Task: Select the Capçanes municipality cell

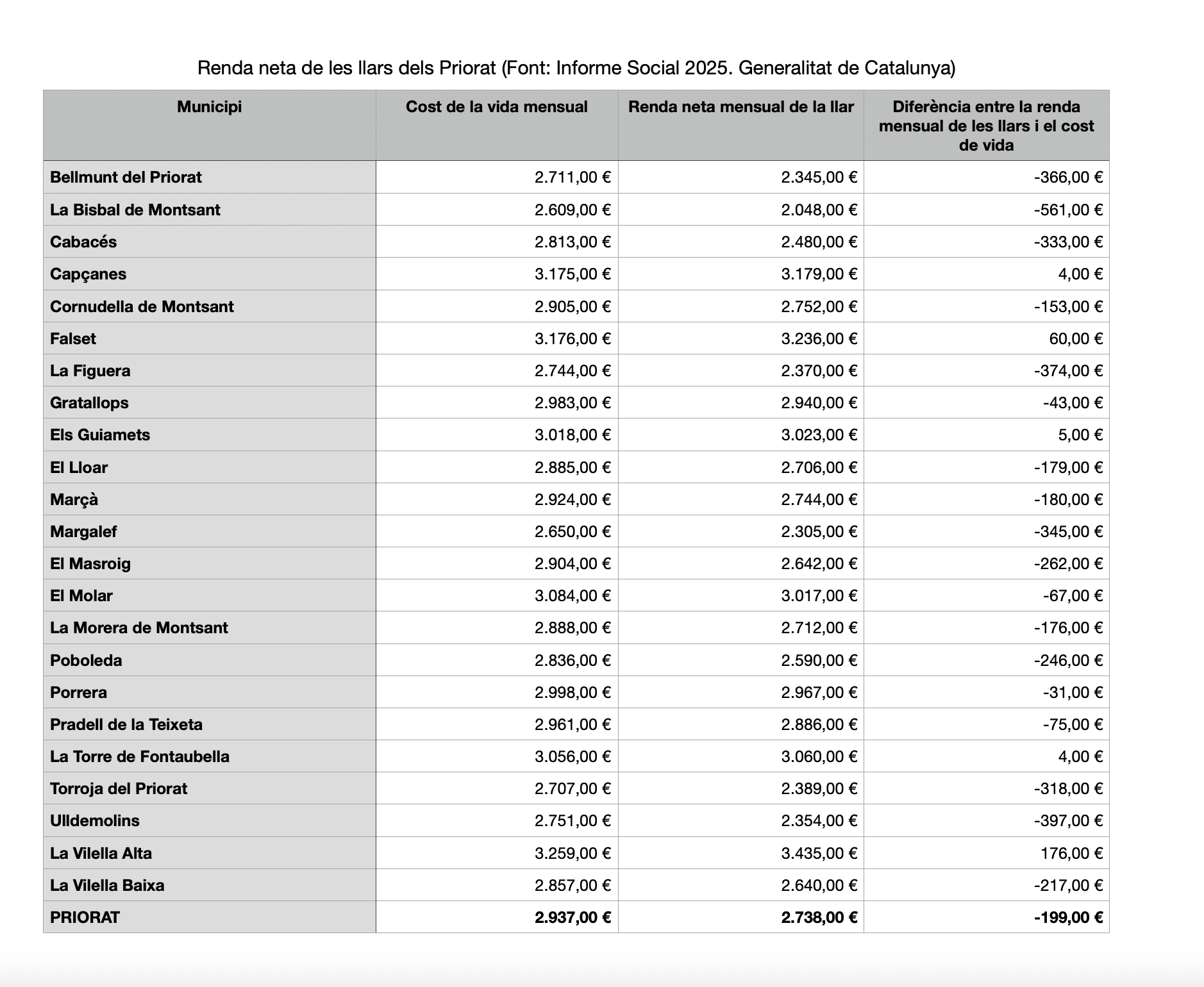Action: pos(88,274)
